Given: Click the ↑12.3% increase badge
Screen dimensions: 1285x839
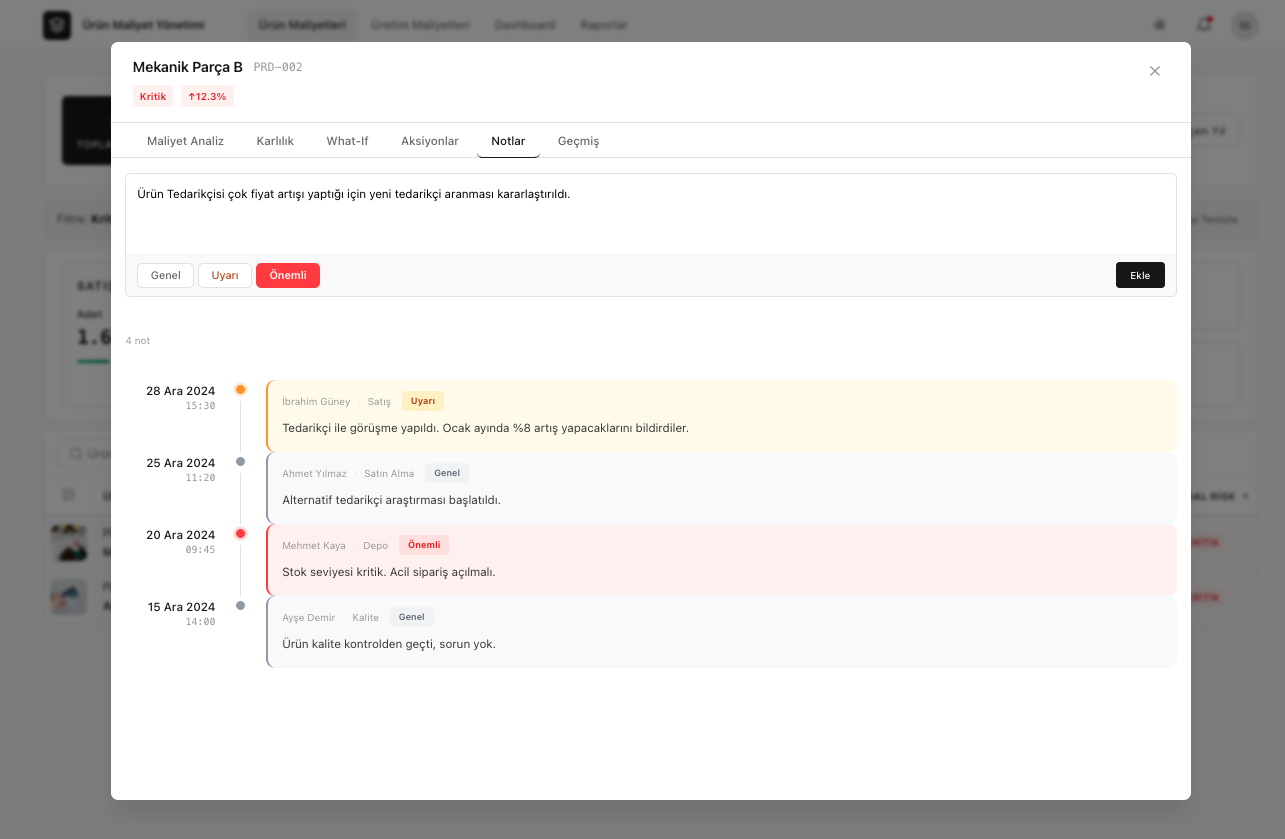Looking at the screenshot, I should (207, 97).
